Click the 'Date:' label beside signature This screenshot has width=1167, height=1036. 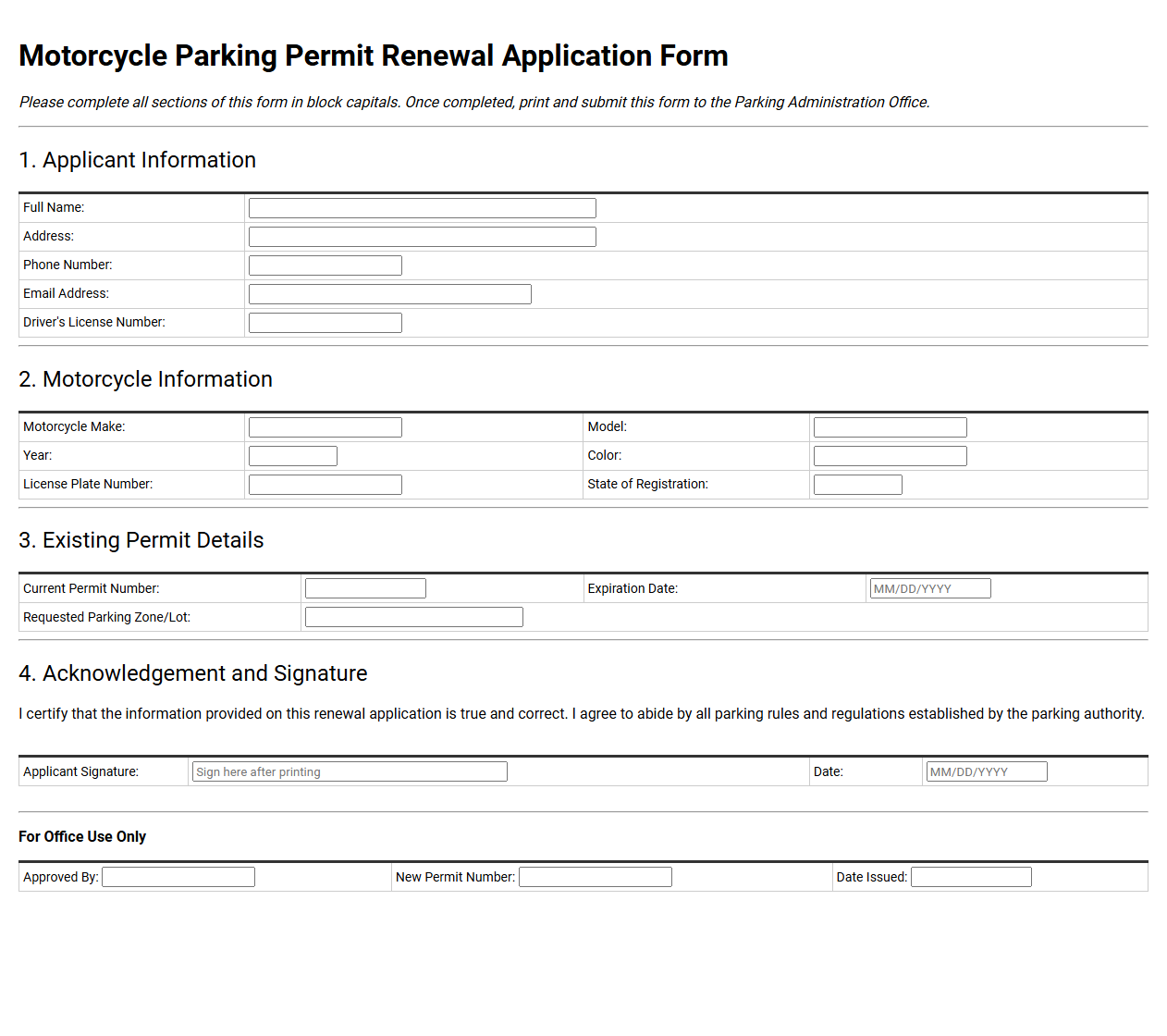[x=829, y=771]
